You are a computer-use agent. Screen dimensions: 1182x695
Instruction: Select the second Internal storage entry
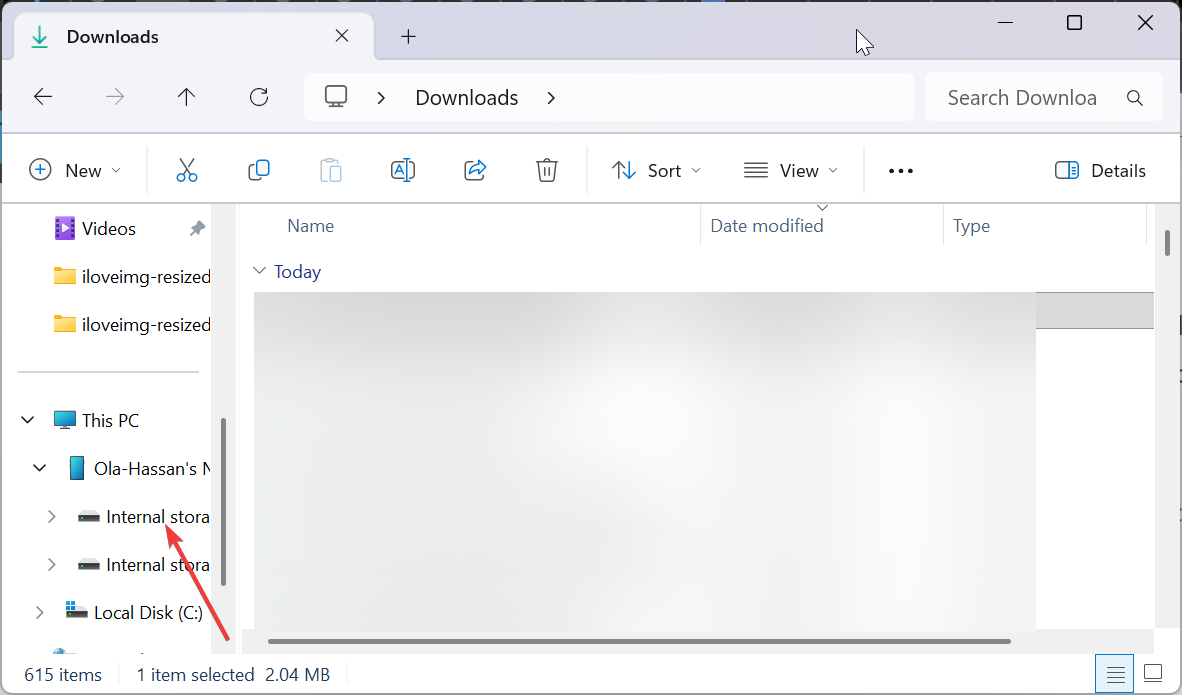point(144,565)
